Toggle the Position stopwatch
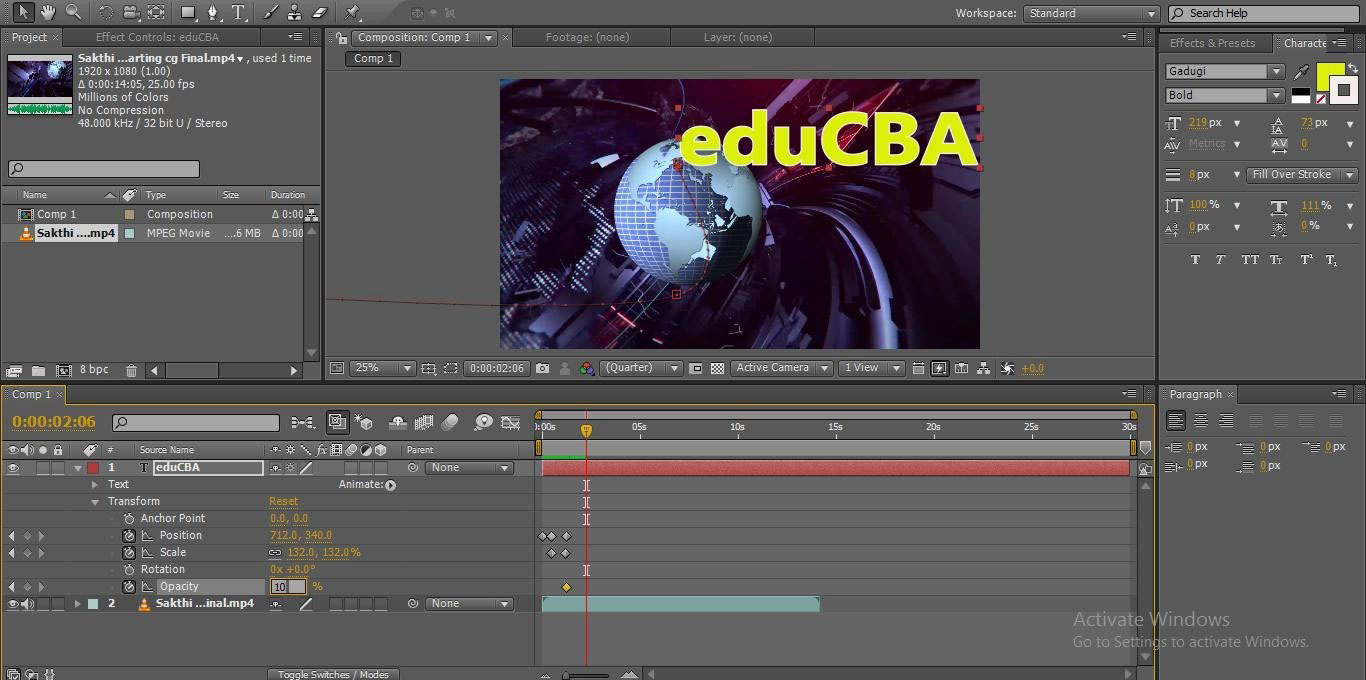Viewport: 1366px width, 680px height. point(129,536)
